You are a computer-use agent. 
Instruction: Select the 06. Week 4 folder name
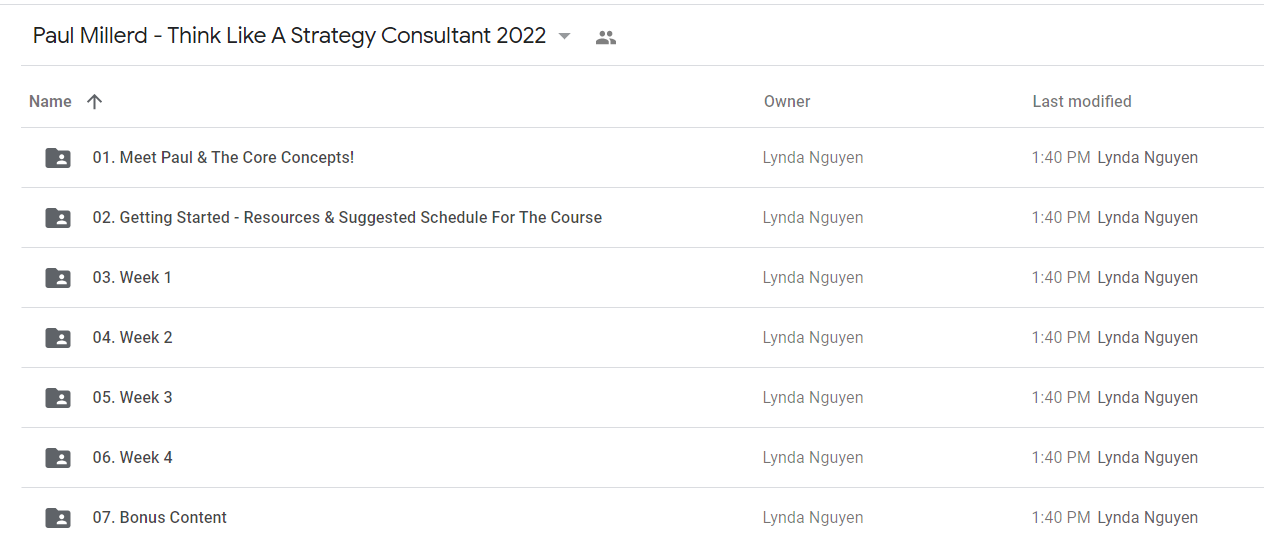click(132, 457)
